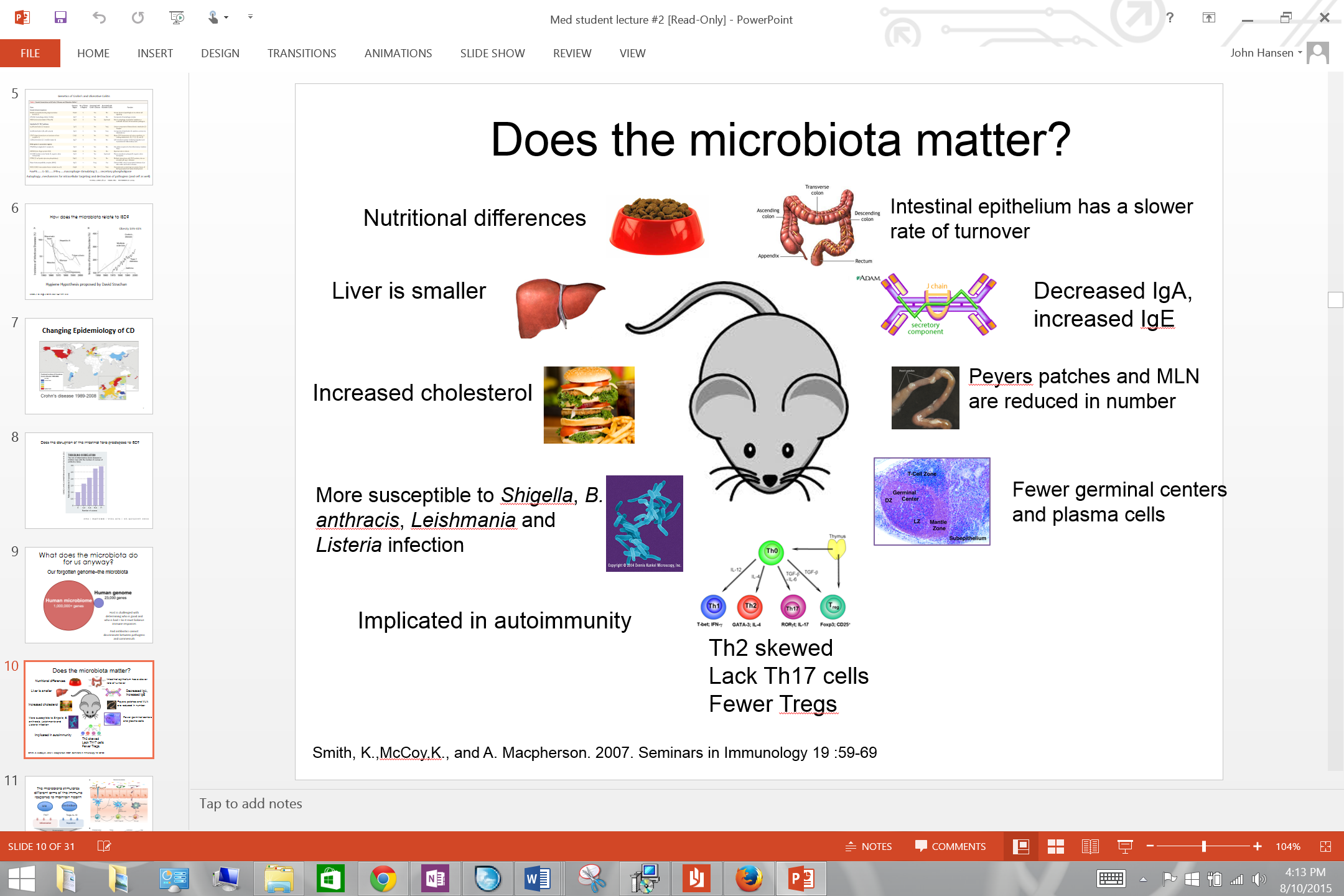Open Customize Quick Access Toolbar dropdown

[x=250, y=17]
